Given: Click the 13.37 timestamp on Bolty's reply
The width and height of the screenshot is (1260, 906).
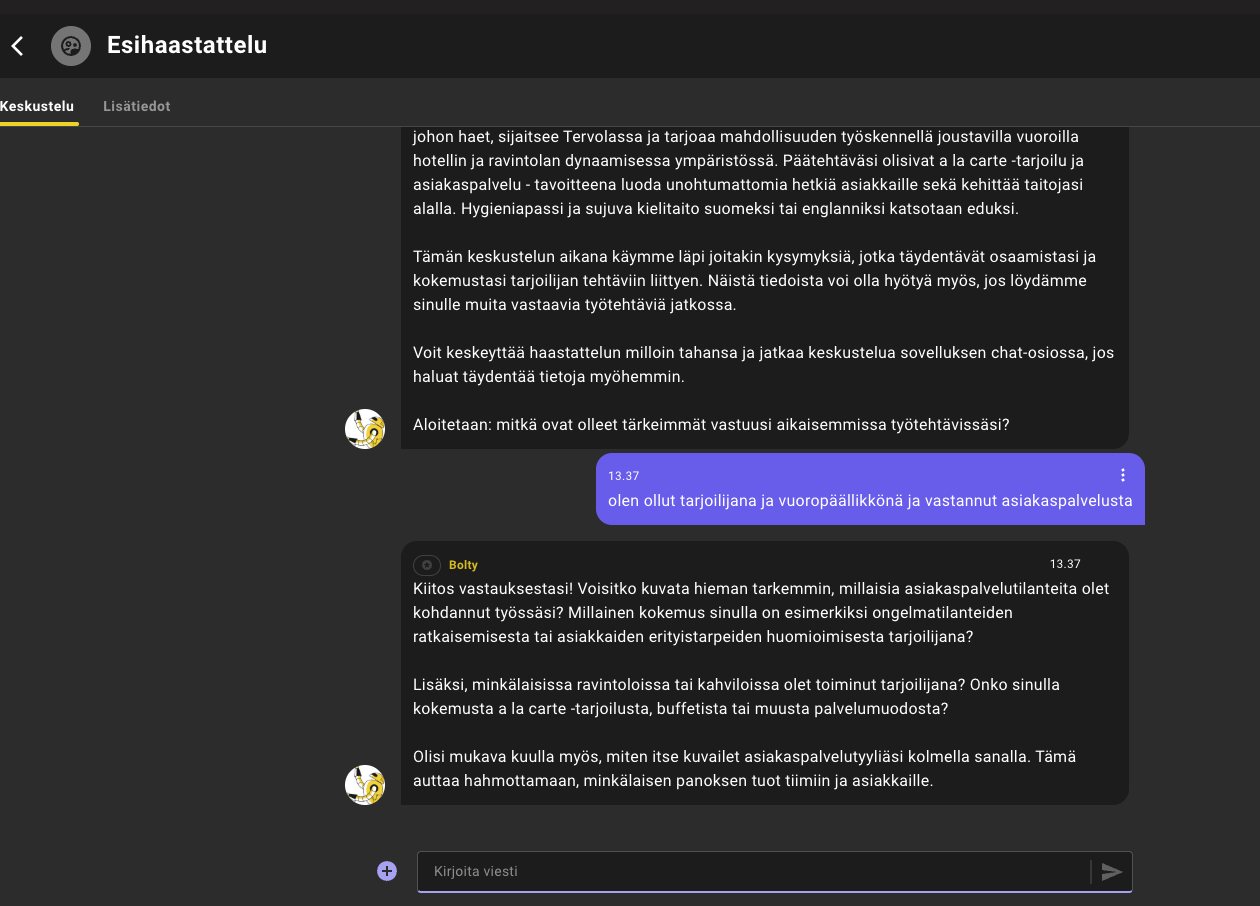Looking at the screenshot, I should 1065,564.
